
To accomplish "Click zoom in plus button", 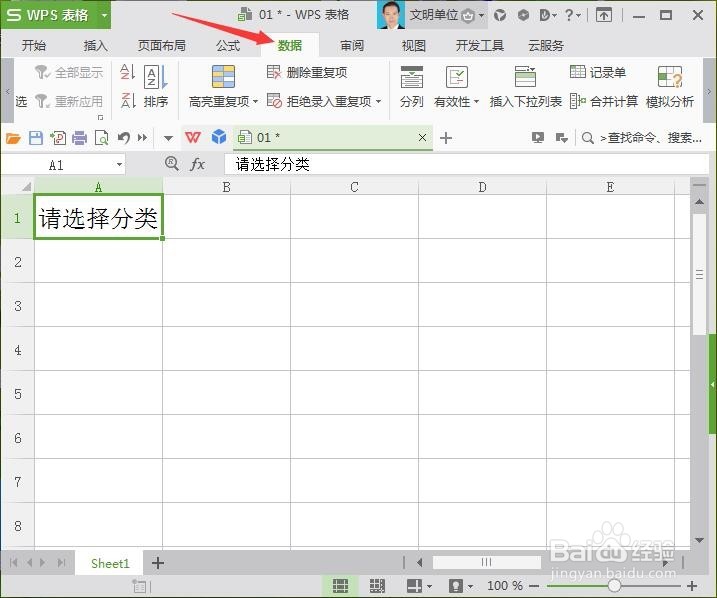I will pos(692,586).
